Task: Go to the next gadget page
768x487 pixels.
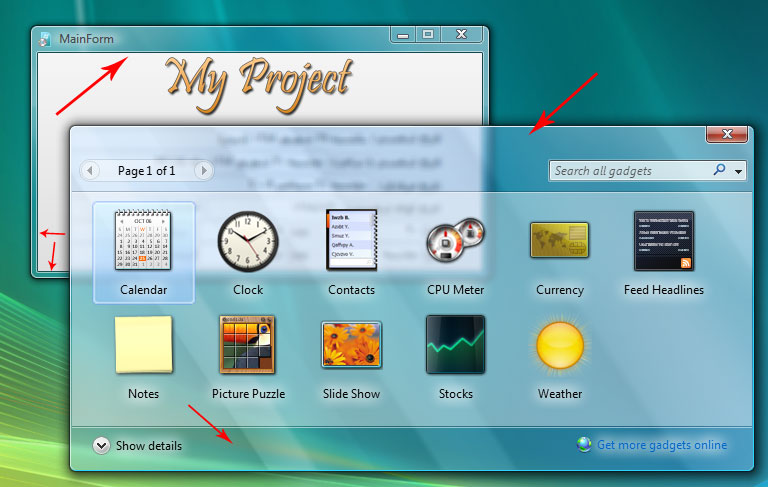Action: tap(203, 170)
